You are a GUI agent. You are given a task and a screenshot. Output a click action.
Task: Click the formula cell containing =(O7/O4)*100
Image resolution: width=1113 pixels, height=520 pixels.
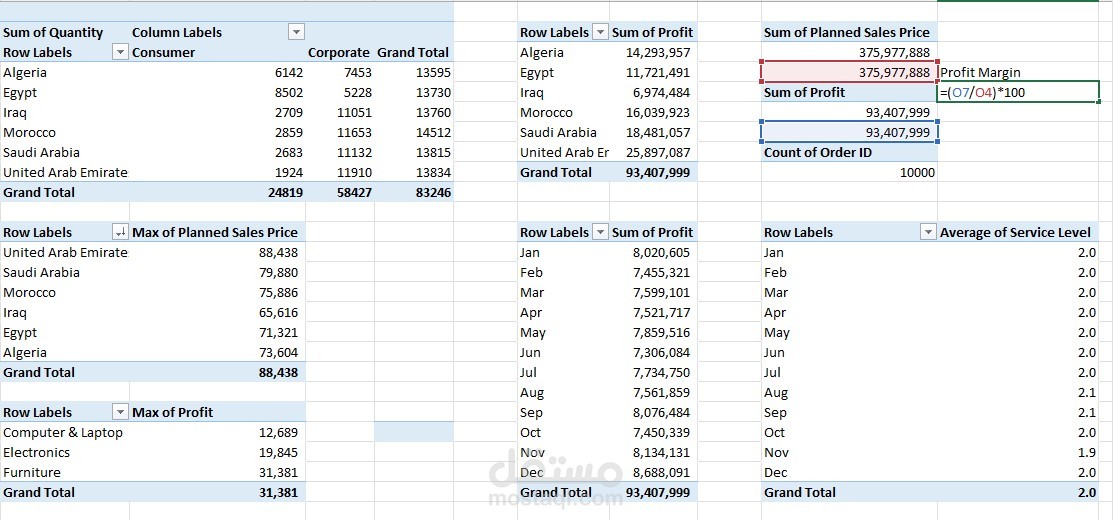[1018, 92]
